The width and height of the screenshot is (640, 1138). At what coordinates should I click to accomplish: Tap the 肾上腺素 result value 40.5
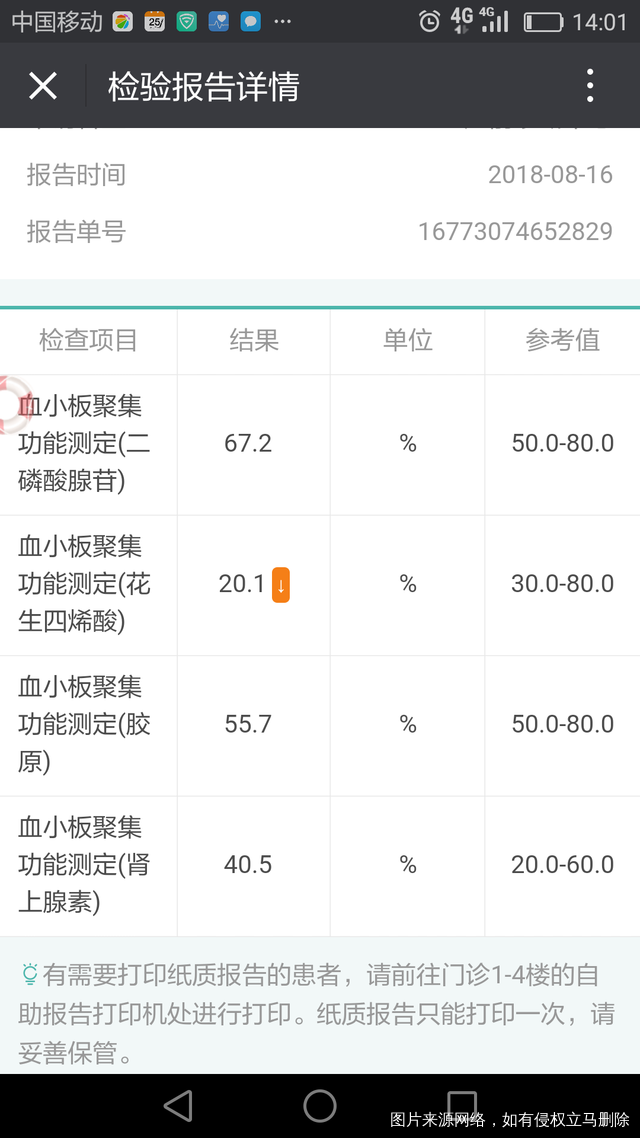248,865
